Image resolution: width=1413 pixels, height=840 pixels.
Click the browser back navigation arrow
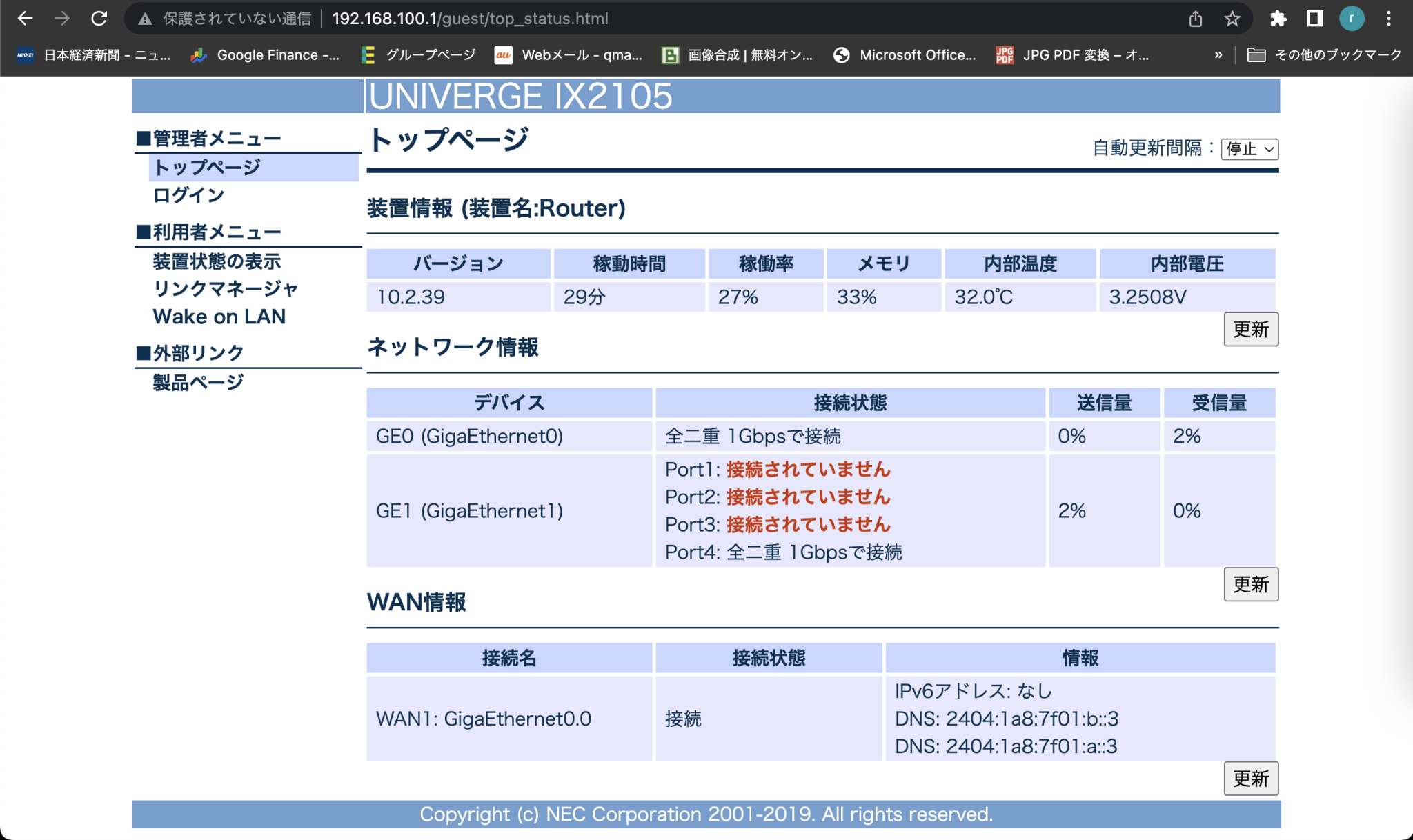(25, 19)
